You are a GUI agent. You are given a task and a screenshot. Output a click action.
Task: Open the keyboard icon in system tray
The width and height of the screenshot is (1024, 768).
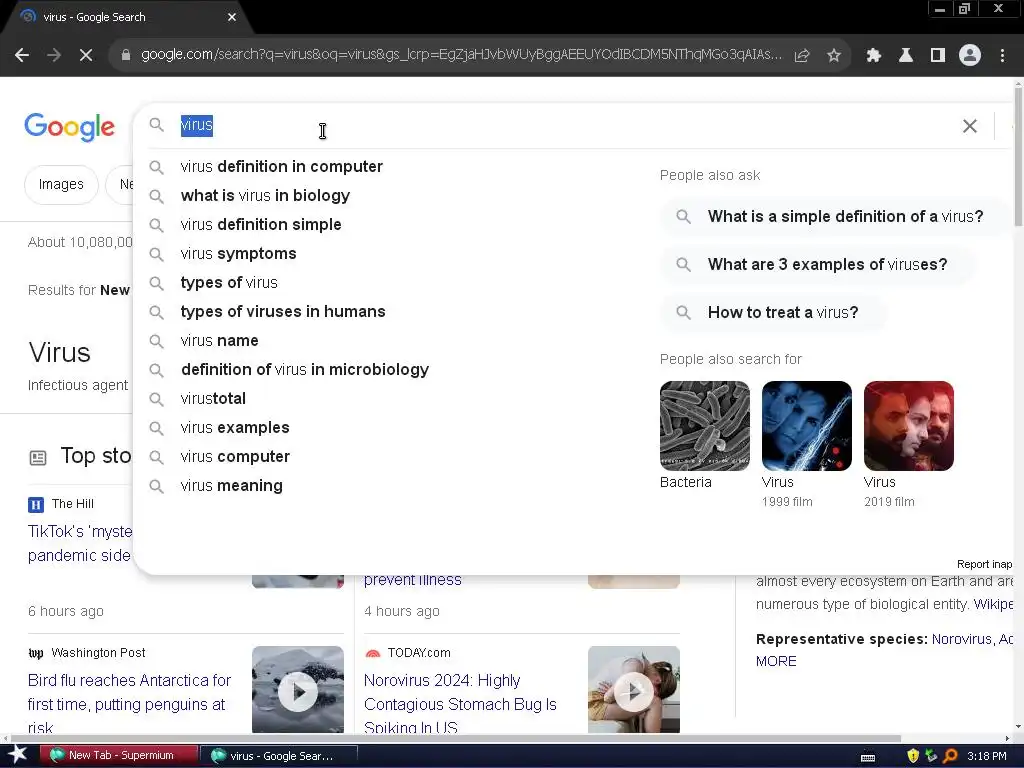pyautogui.click(x=868, y=757)
